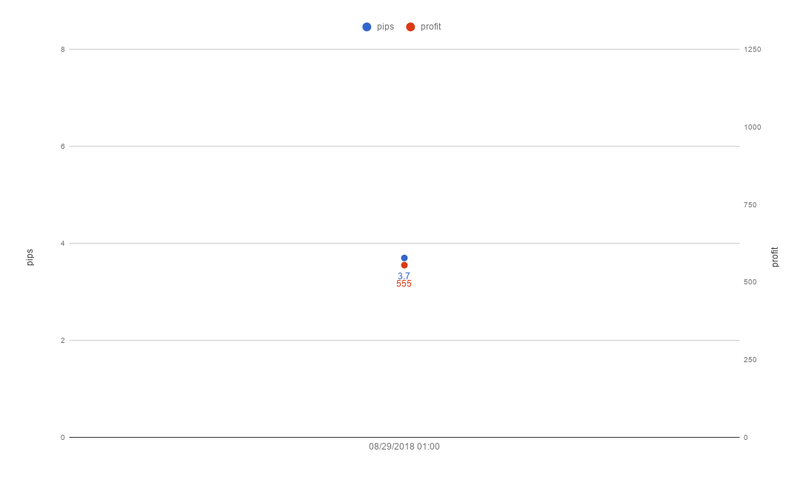Image resolution: width=800 pixels, height=494 pixels.
Task: Click the red 555 data annotation
Action: pos(404,284)
